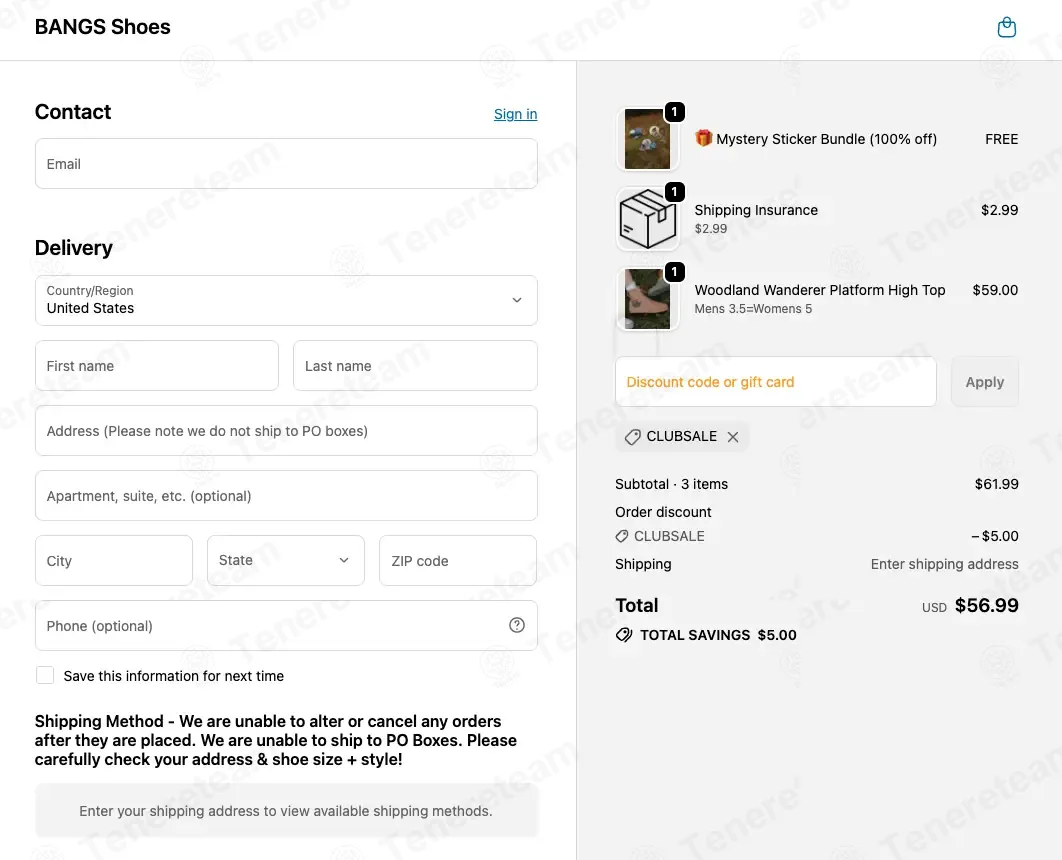The height and width of the screenshot is (860, 1062).
Task: Click the phone field help question icon
Action: point(517,625)
